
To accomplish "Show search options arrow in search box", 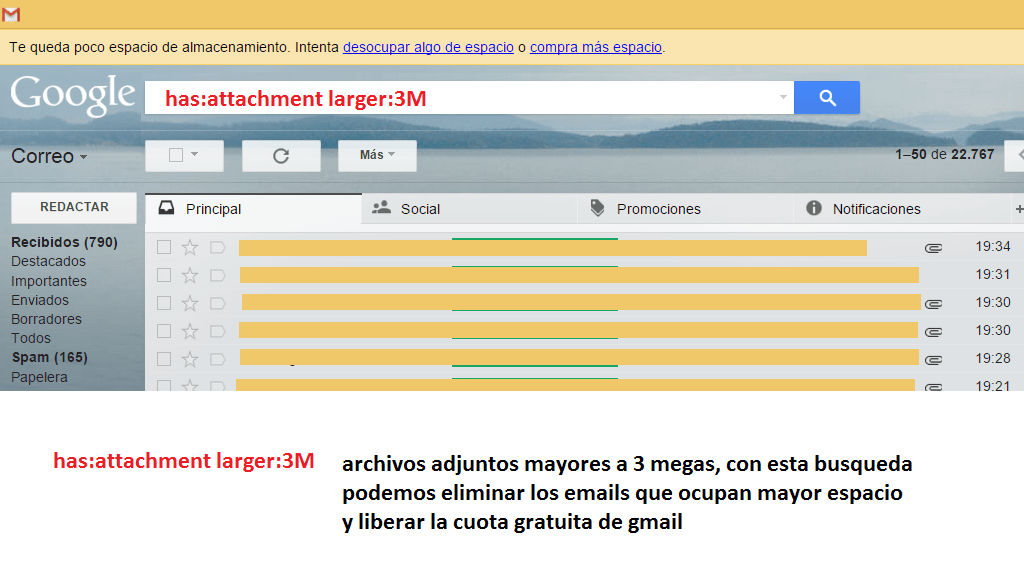I will tap(783, 97).
